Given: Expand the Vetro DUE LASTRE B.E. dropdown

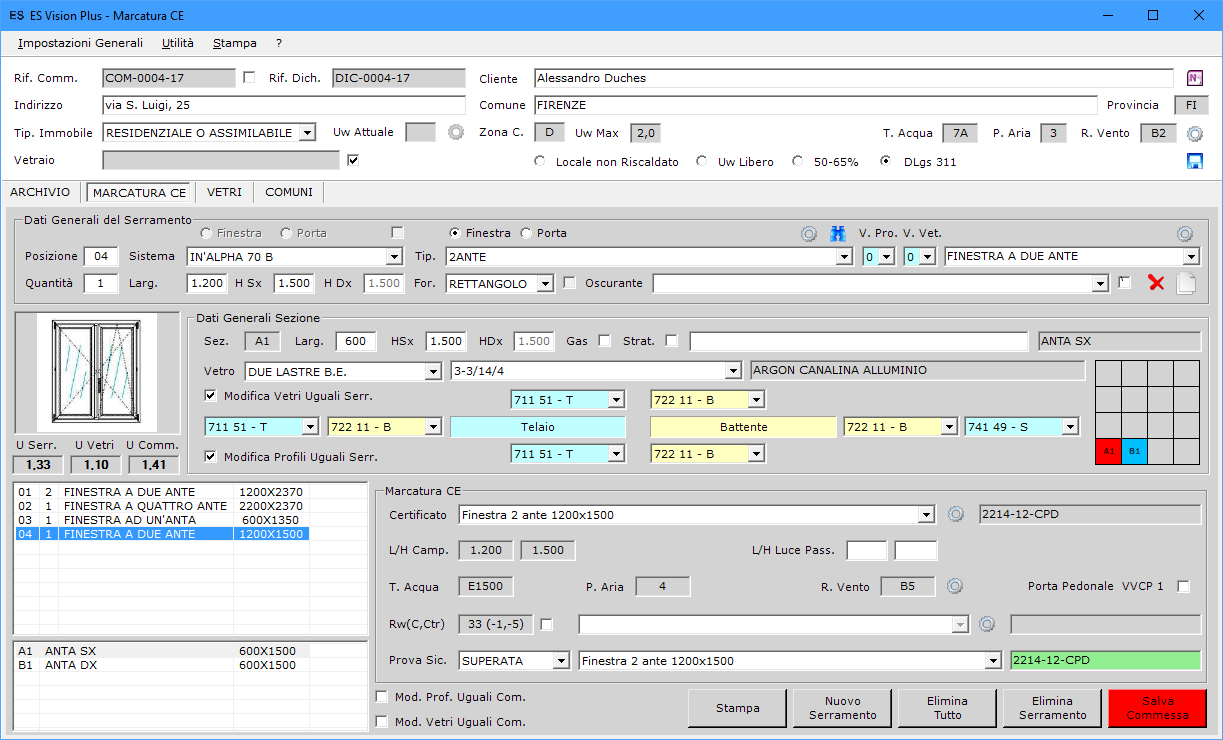Looking at the screenshot, I should 433,371.
